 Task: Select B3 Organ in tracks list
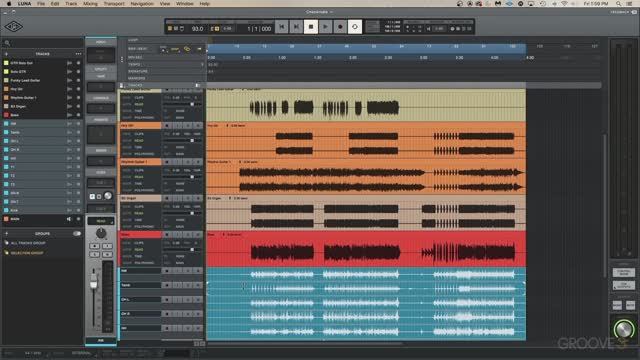tap(18, 106)
